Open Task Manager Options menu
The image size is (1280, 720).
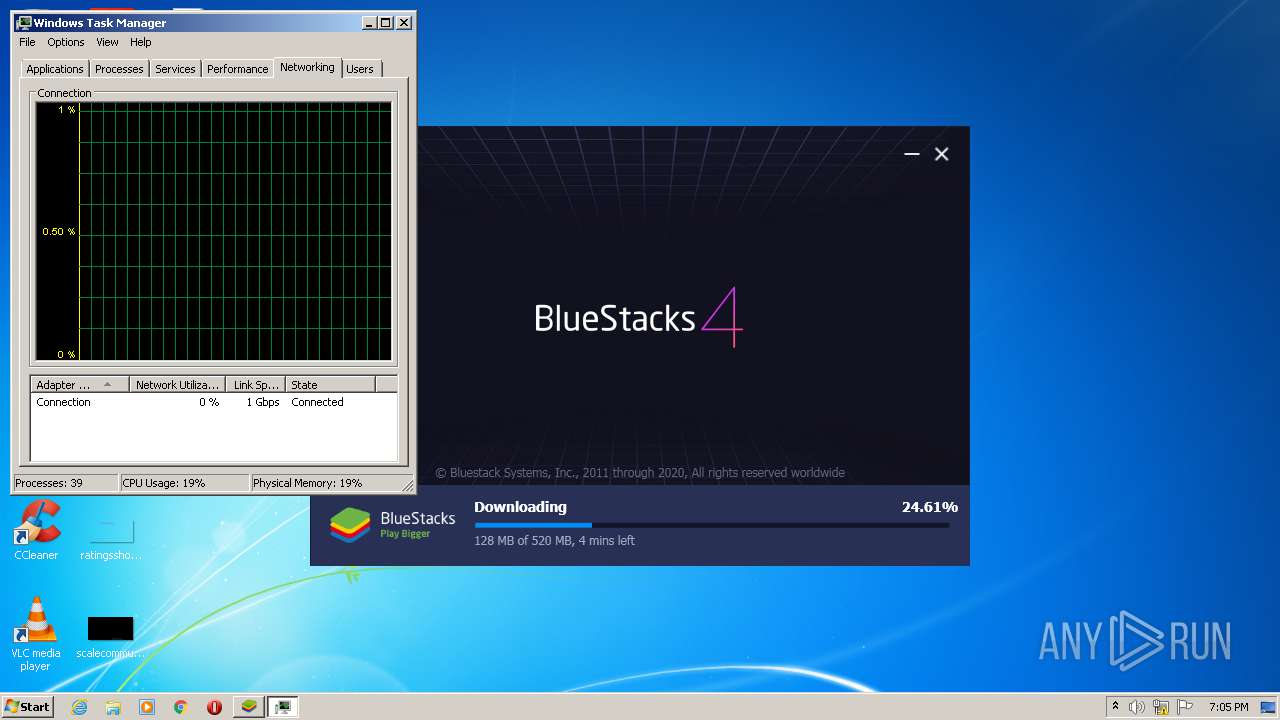(x=66, y=42)
